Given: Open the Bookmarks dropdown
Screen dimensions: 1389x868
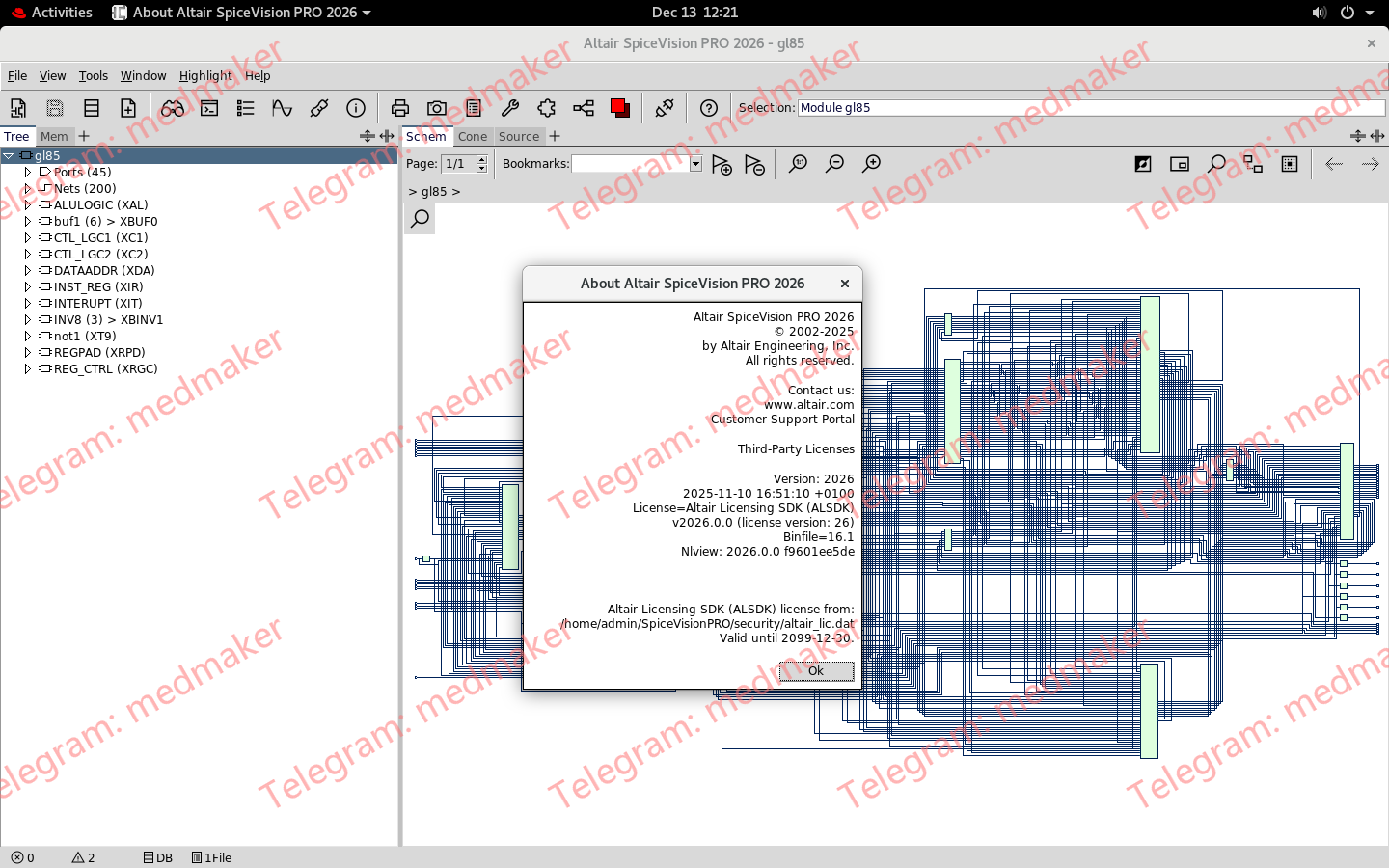Looking at the screenshot, I should pyautogui.click(x=695, y=164).
